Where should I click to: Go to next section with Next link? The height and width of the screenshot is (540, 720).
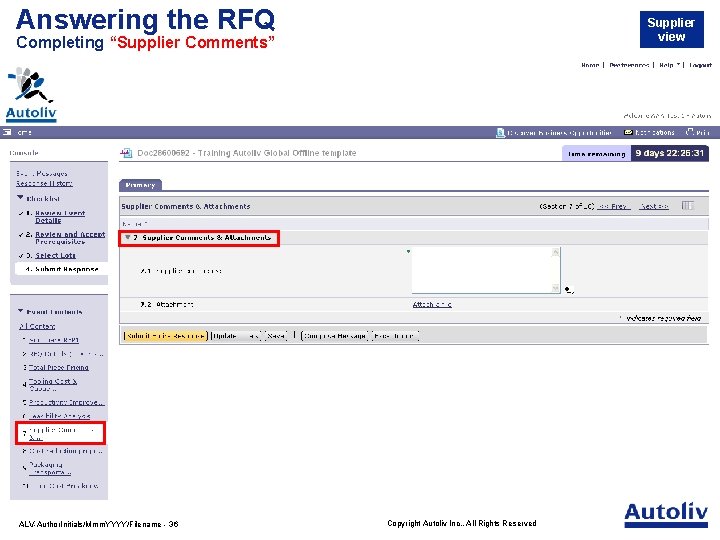click(x=654, y=207)
